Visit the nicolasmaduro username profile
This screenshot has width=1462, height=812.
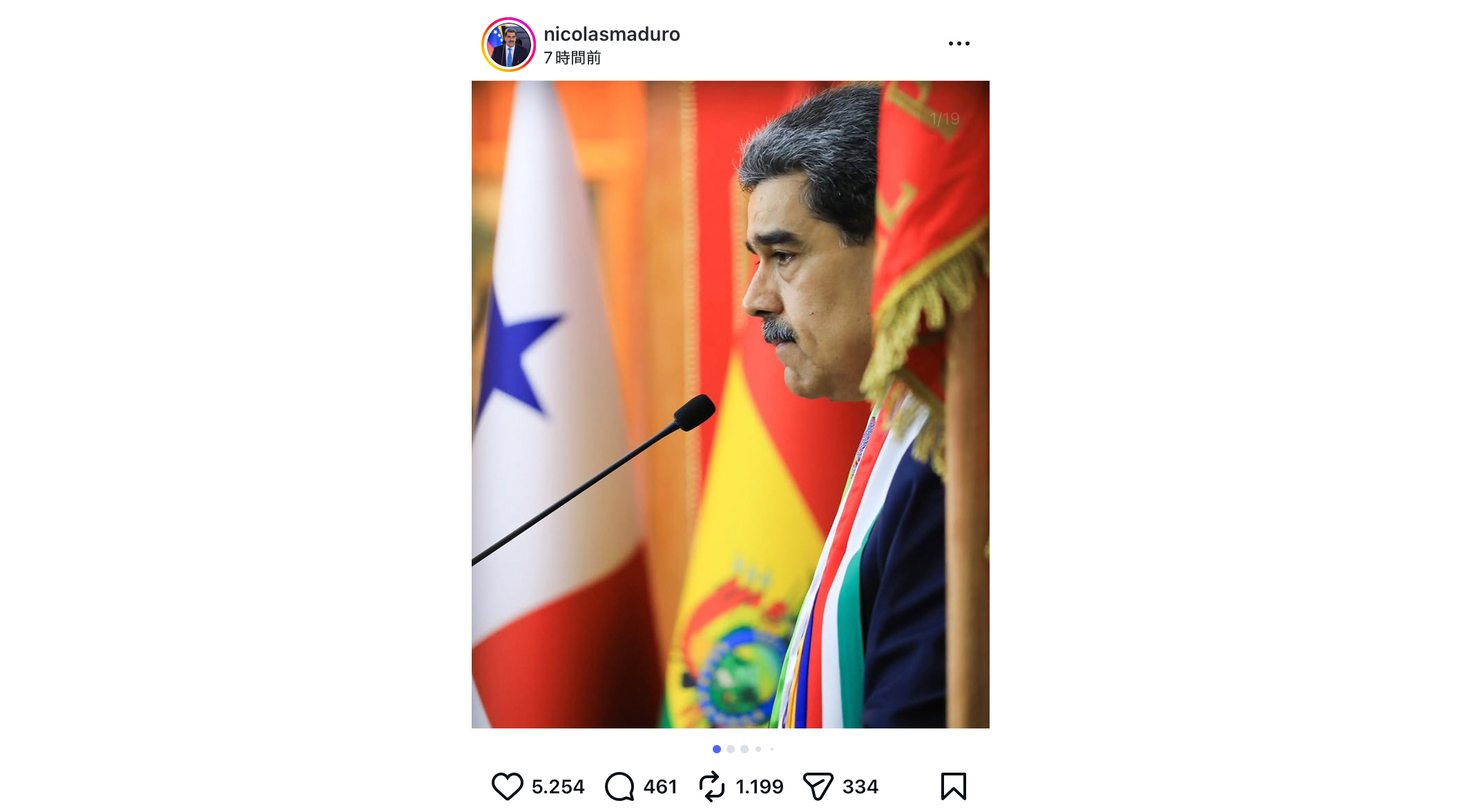click(611, 34)
